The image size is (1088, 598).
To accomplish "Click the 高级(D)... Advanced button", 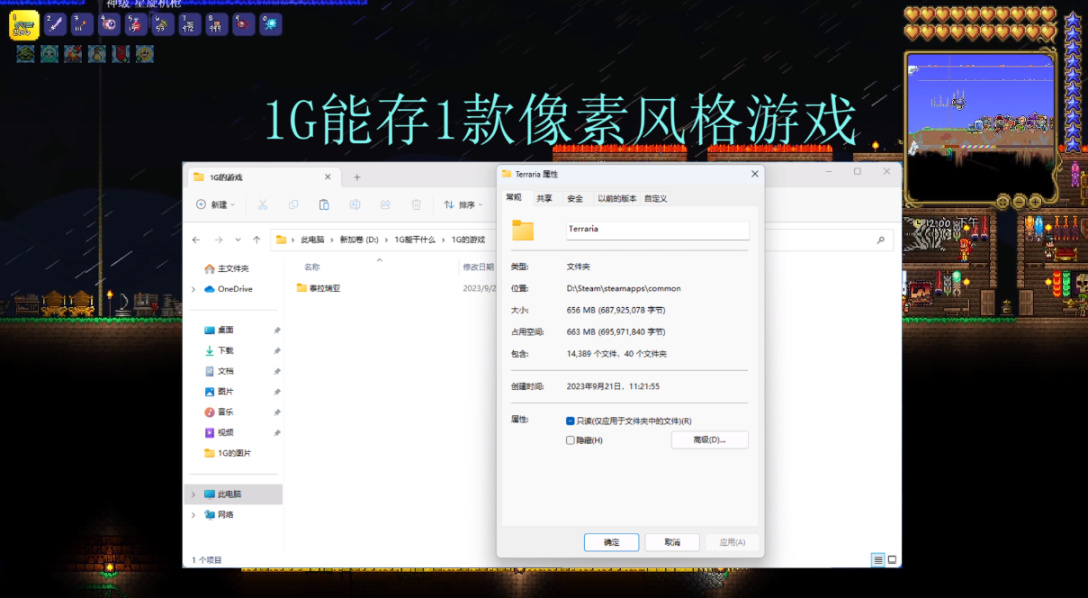I will click(x=710, y=440).
